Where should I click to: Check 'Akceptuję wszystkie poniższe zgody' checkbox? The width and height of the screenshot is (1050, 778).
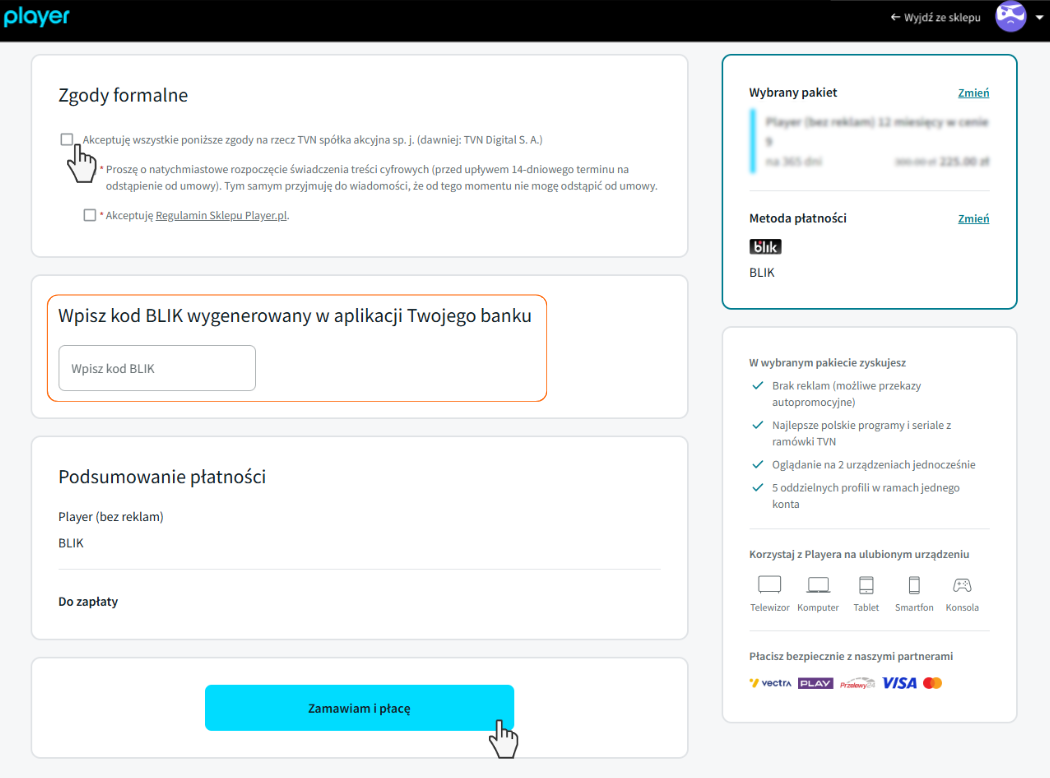click(67, 140)
